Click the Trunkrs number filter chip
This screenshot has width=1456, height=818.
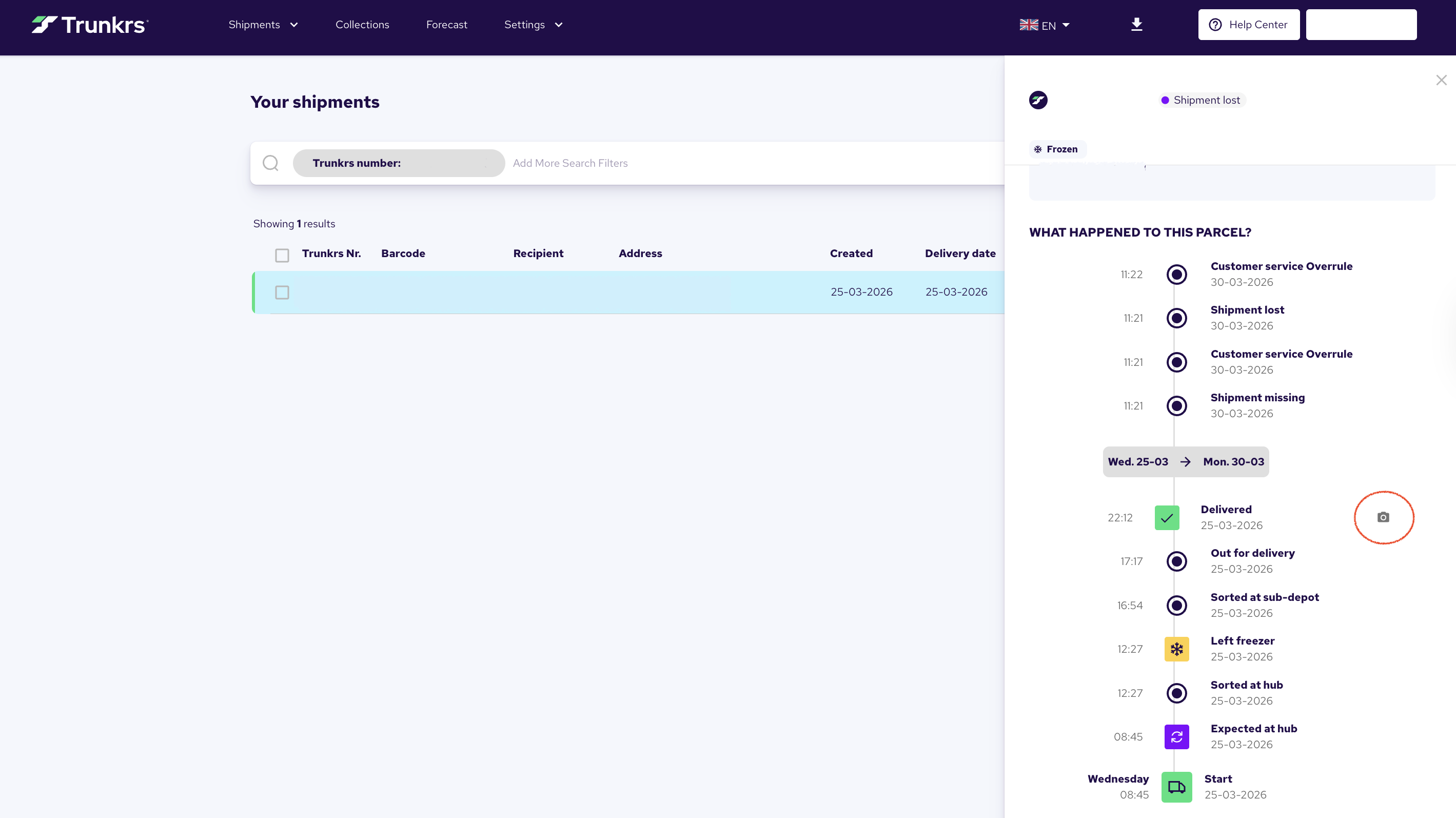pyautogui.click(x=399, y=163)
